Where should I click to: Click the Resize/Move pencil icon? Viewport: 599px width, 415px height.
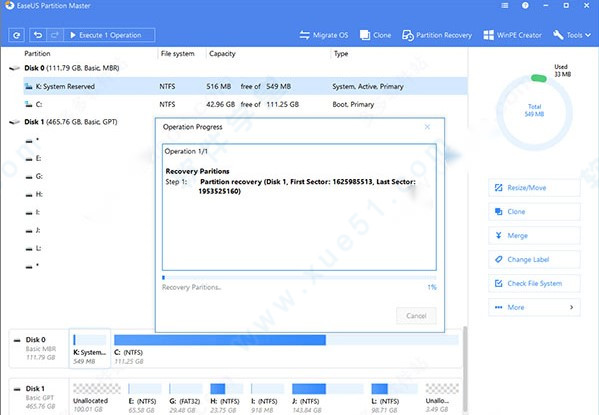pos(499,188)
